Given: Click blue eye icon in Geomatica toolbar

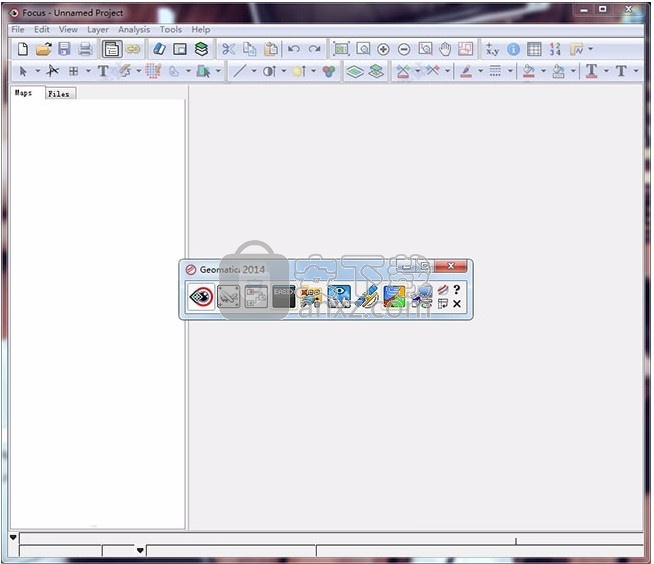Looking at the screenshot, I should click(x=339, y=297).
